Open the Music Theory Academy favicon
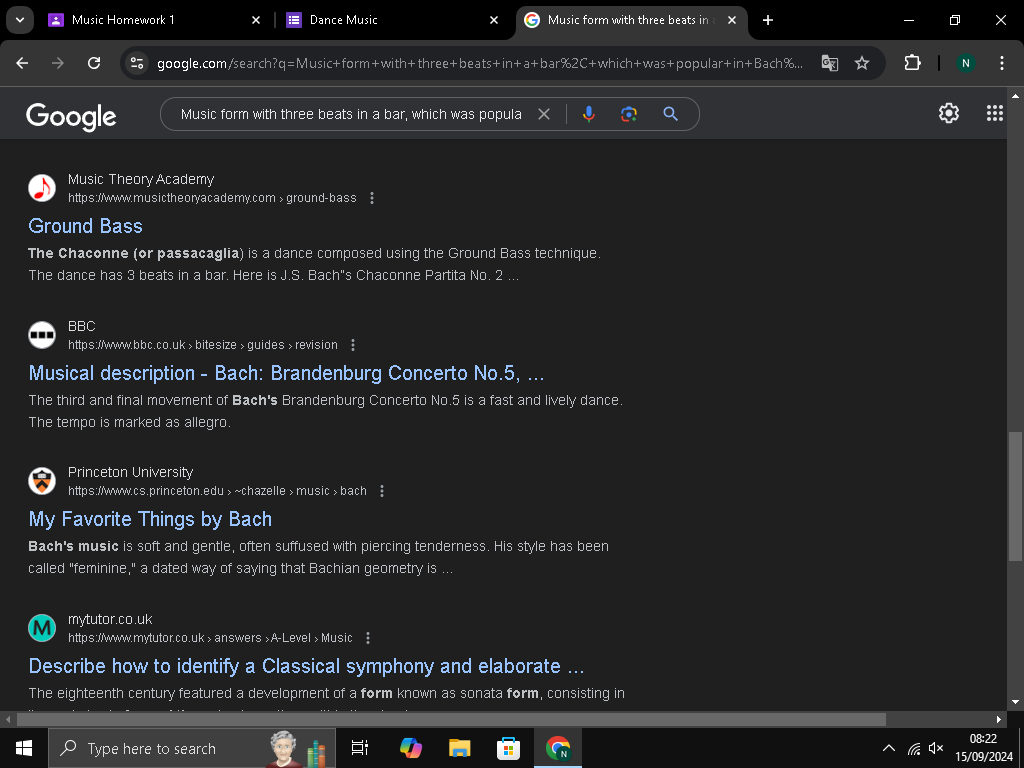Image resolution: width=1024 pixels, height=768 pixels. tap(42, 188)
